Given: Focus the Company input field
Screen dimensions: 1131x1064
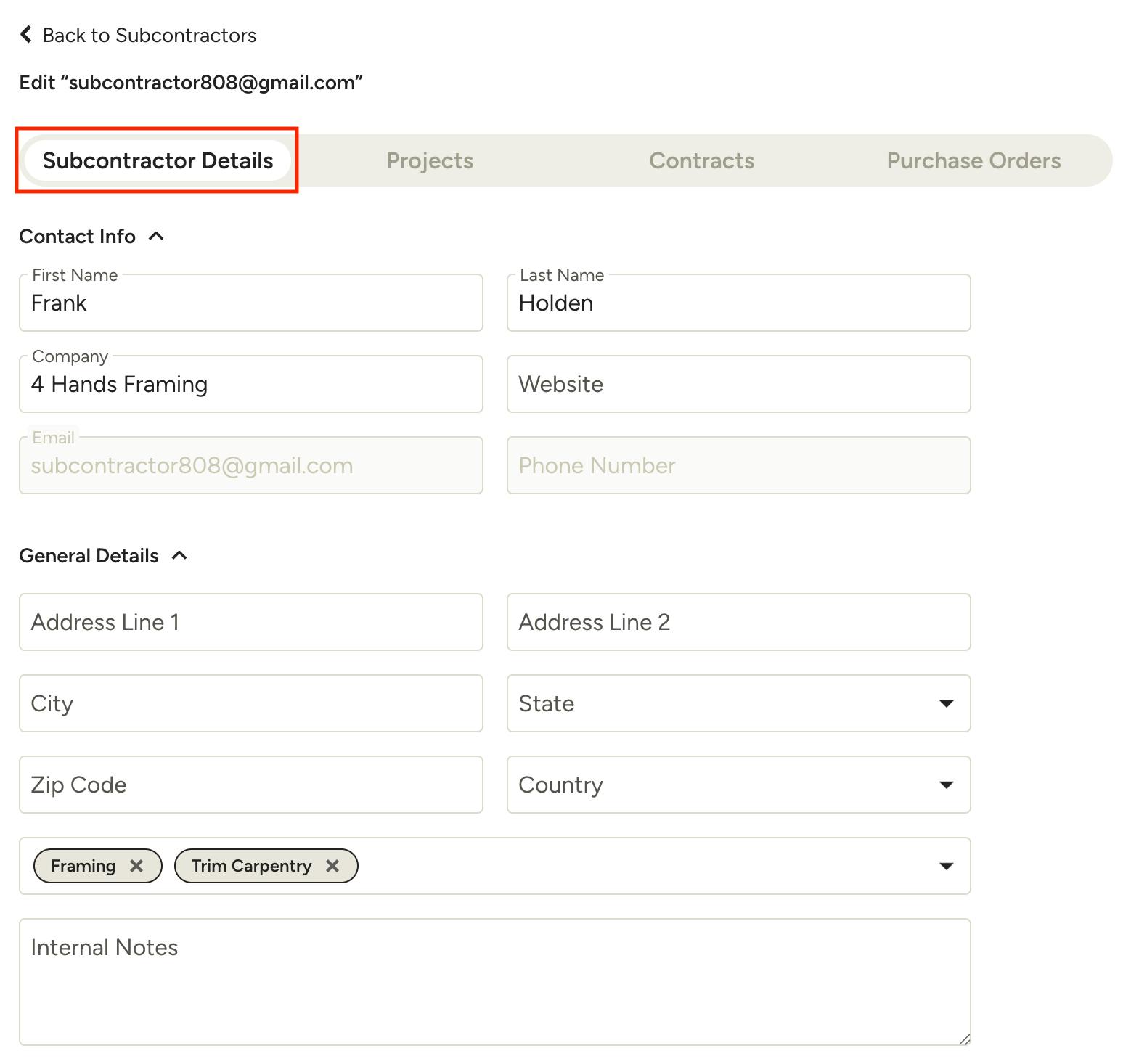Looking at the screenshot, I should coord(250,385).
